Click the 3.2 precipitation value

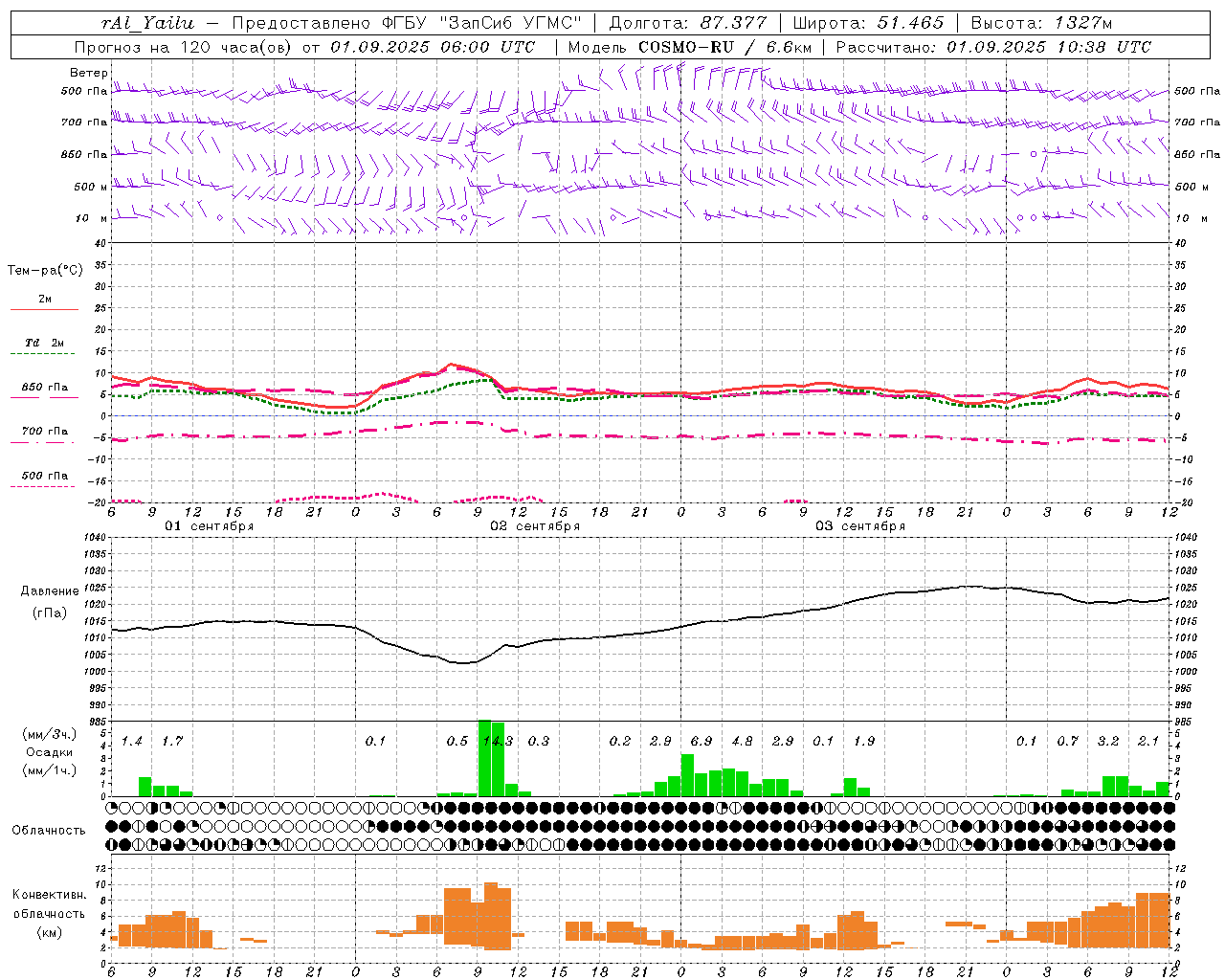(x=1108, y=742)
